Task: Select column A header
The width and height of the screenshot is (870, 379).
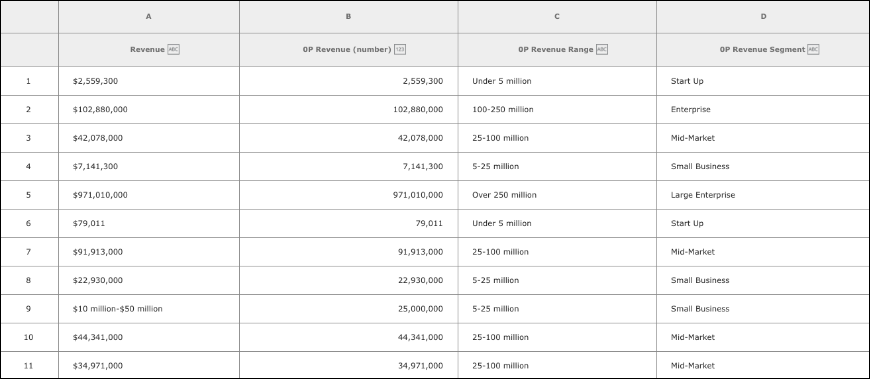Action: (x=149, y=17)
